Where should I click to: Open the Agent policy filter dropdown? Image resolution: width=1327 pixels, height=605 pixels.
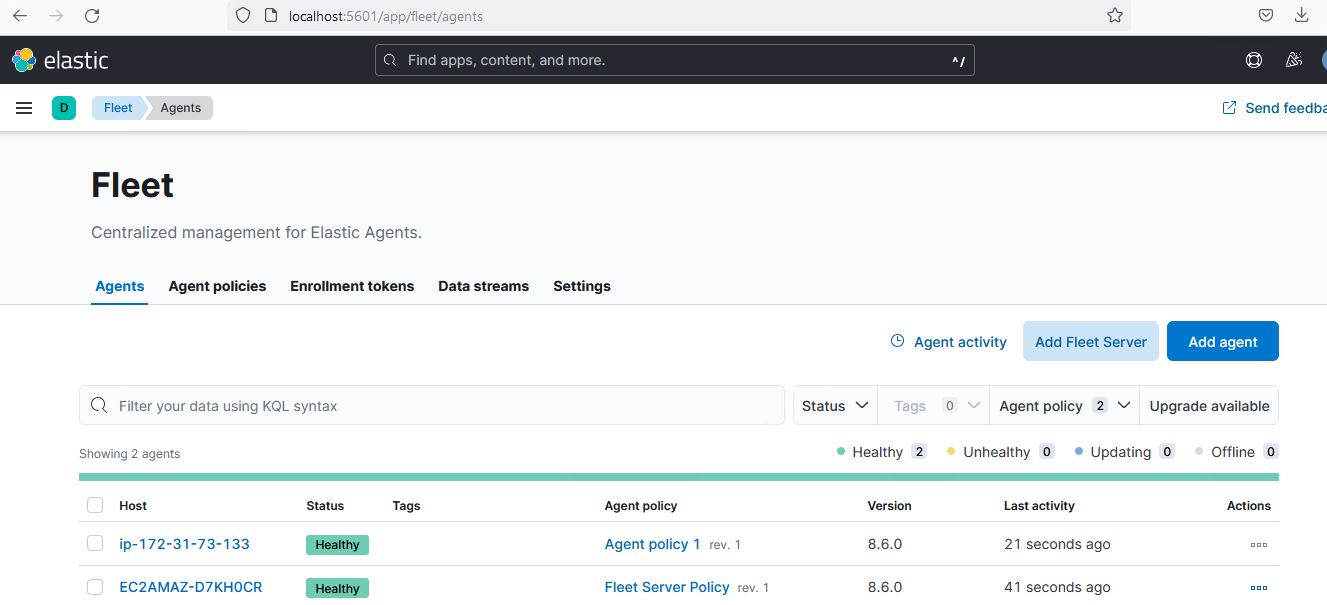1063,405
